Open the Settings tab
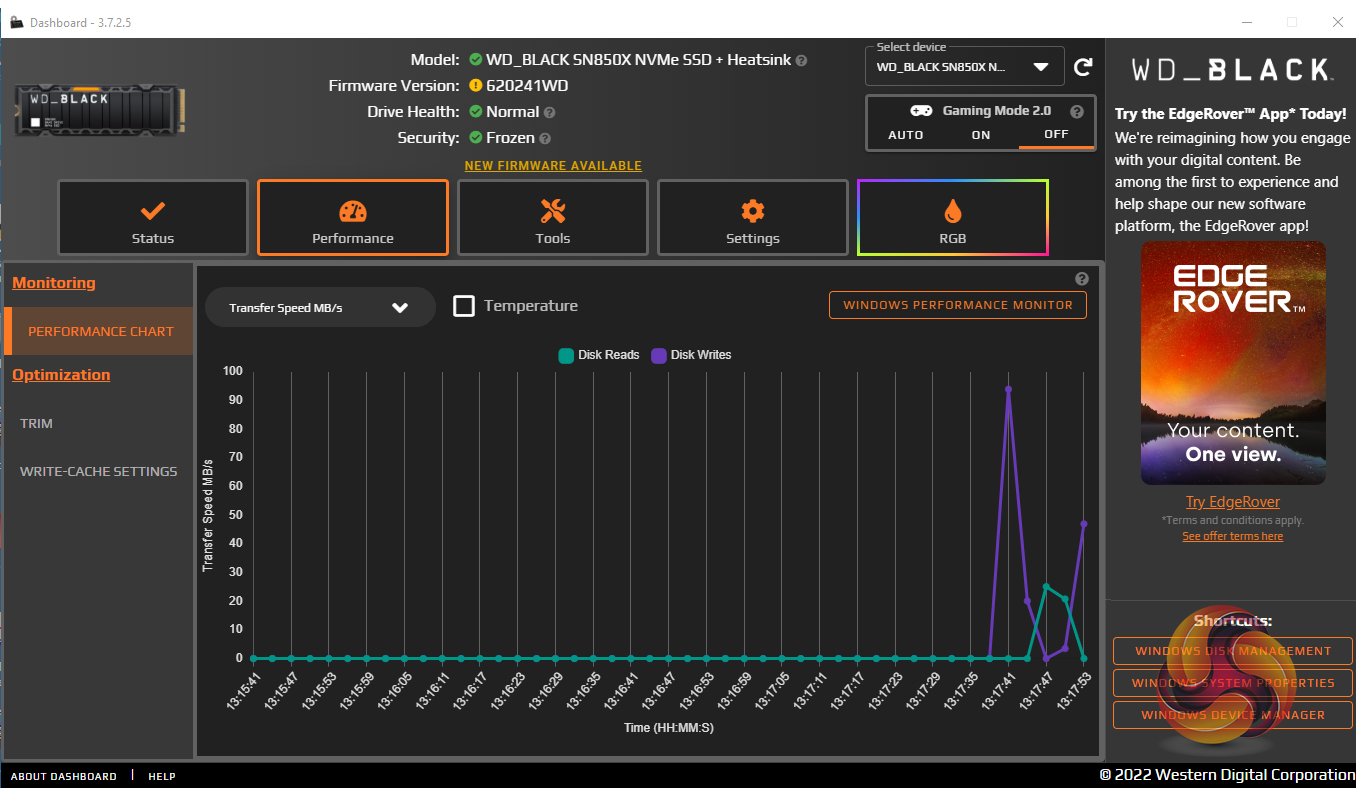1356x788 pixels. 752,218
